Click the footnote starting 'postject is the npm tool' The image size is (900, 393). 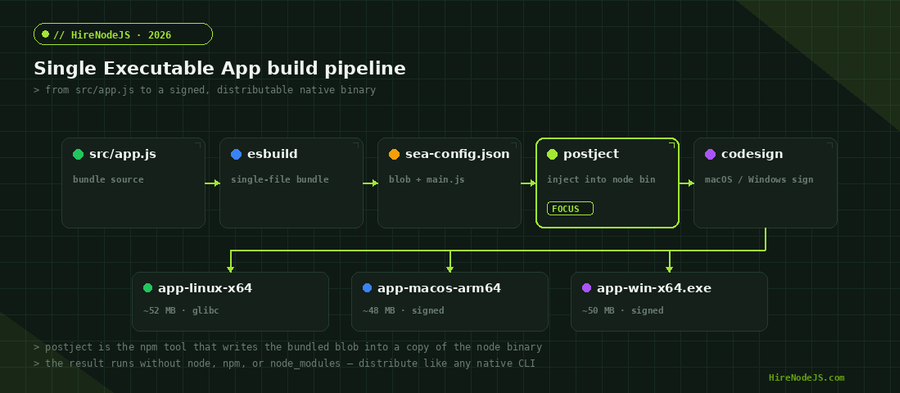(288, 347)
